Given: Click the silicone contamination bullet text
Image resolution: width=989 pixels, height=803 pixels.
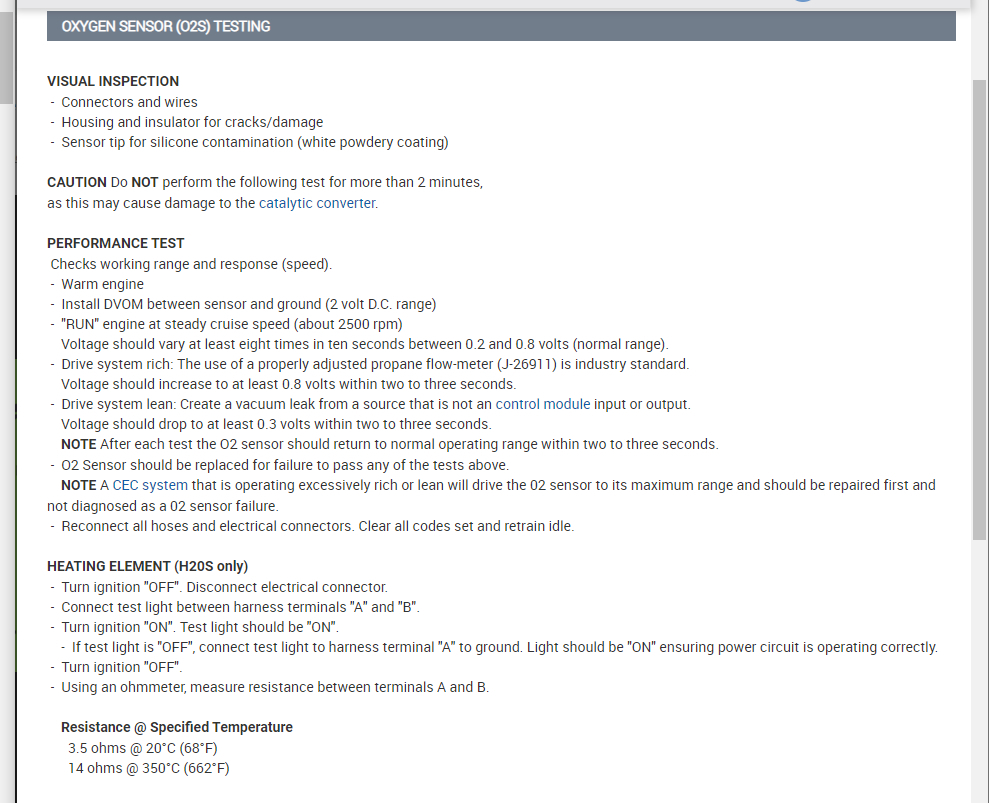Looking at the screenshot, I should (x=254, y=142).
